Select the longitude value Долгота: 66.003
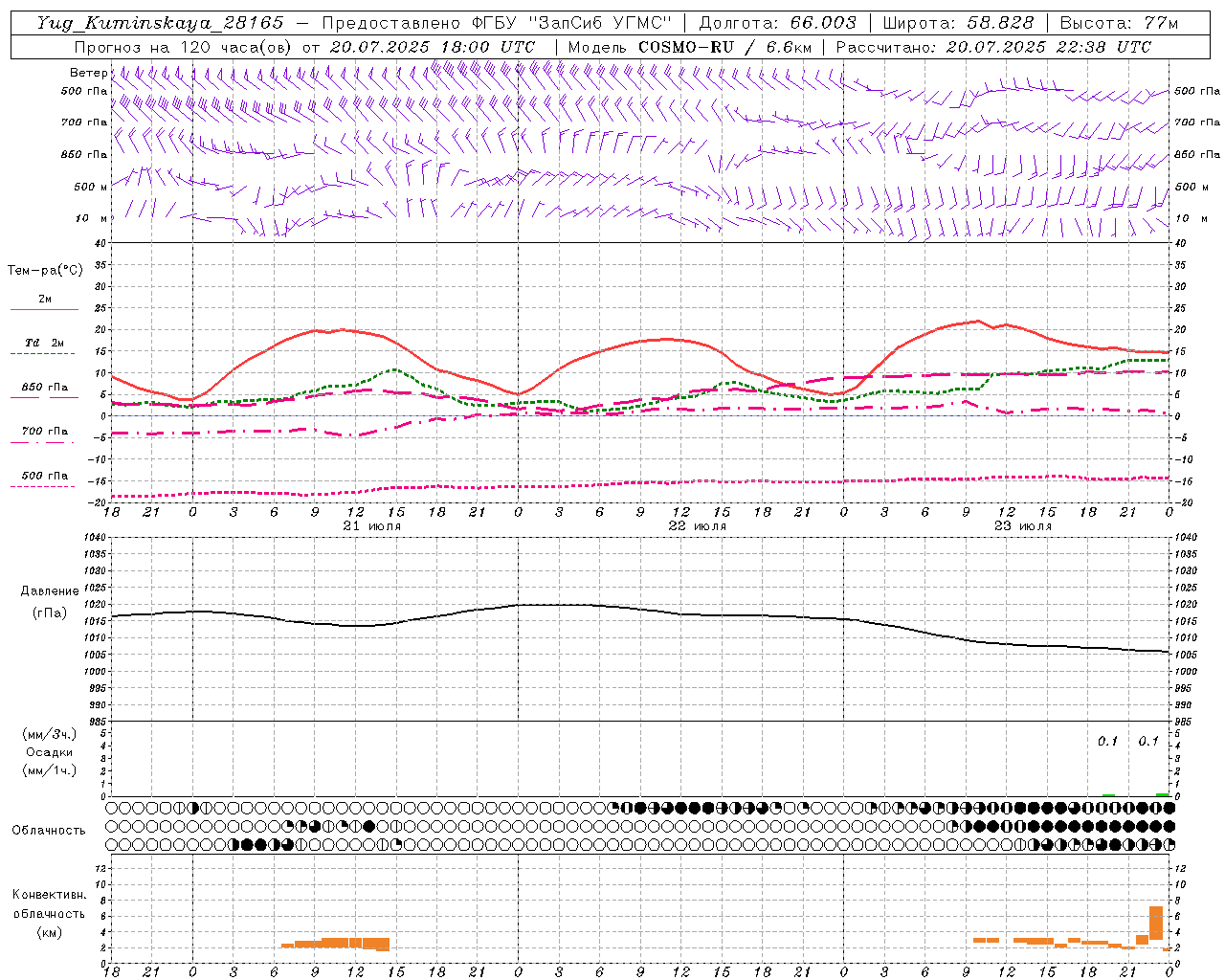This screenshot has width=1225, height=980. (778, 23)
